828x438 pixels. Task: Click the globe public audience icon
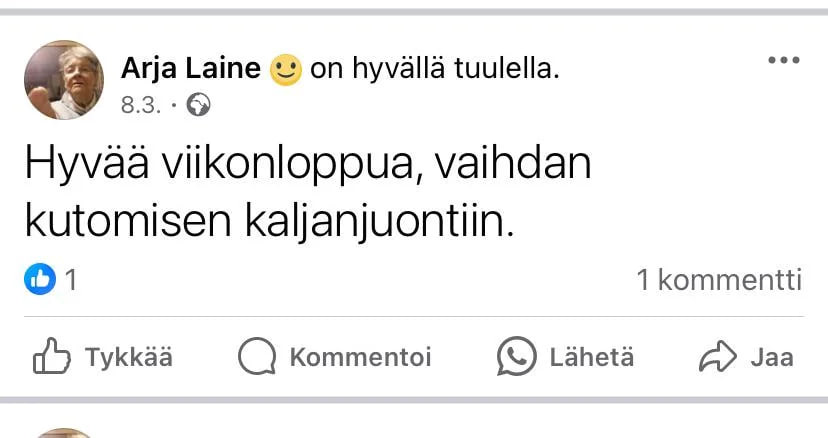coord(200,103)
